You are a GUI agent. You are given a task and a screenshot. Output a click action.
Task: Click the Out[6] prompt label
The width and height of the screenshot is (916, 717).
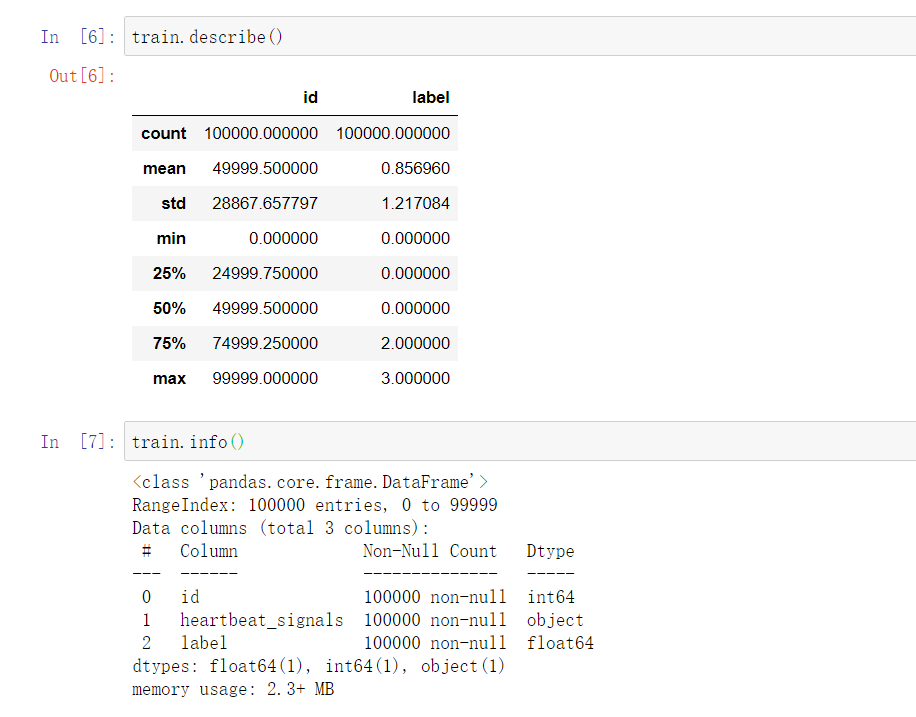click(82, 76)
